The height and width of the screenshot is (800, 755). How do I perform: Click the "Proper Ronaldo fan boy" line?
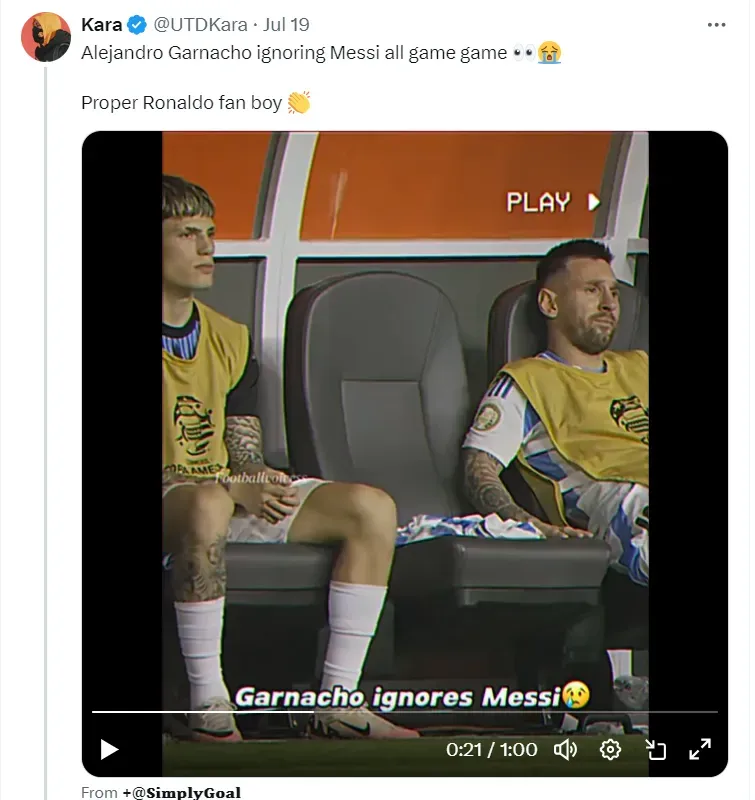(x=181, y=103)
